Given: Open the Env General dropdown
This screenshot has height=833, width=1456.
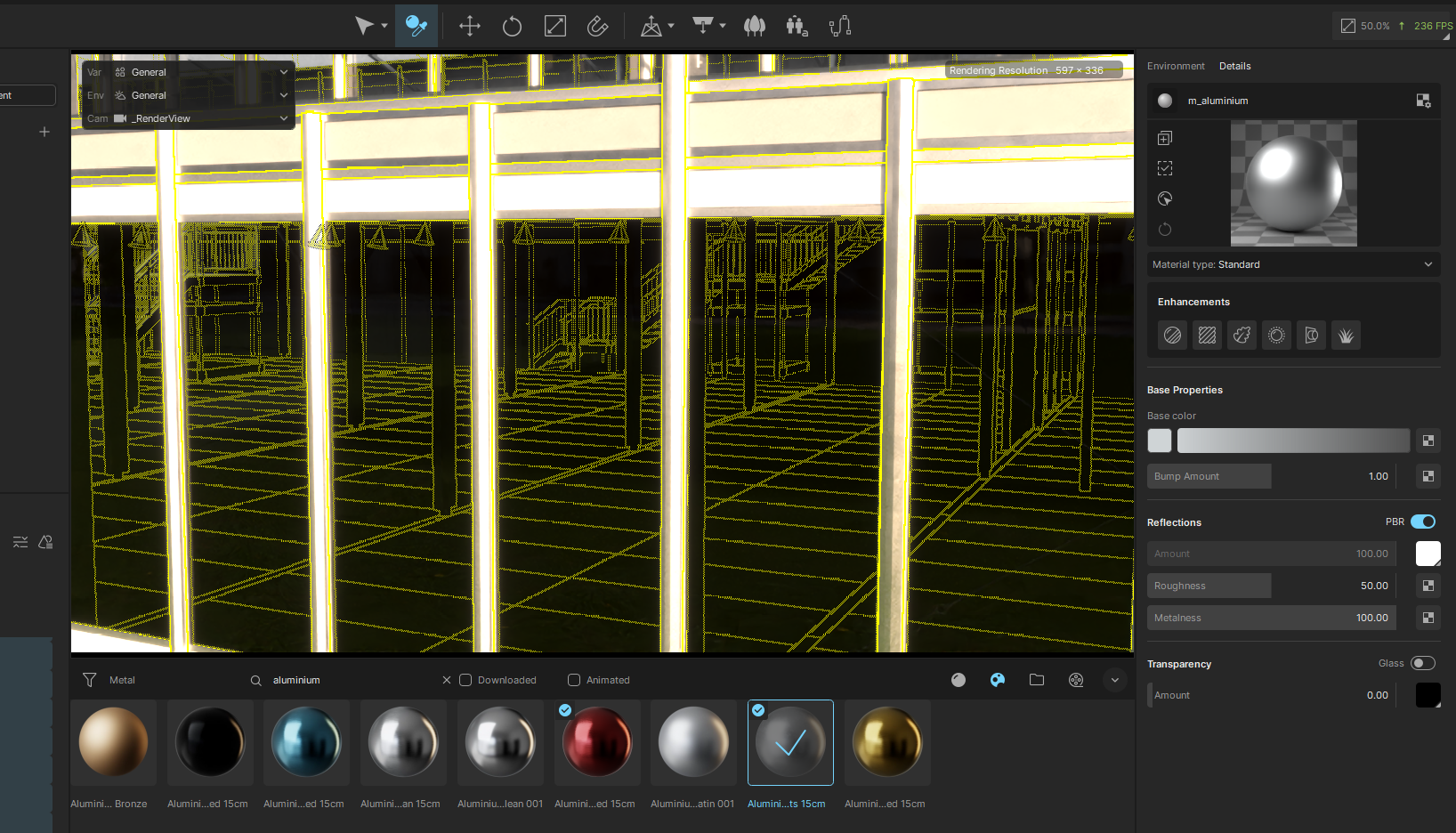Looking at the screenshot, I should tap(188, 95).
